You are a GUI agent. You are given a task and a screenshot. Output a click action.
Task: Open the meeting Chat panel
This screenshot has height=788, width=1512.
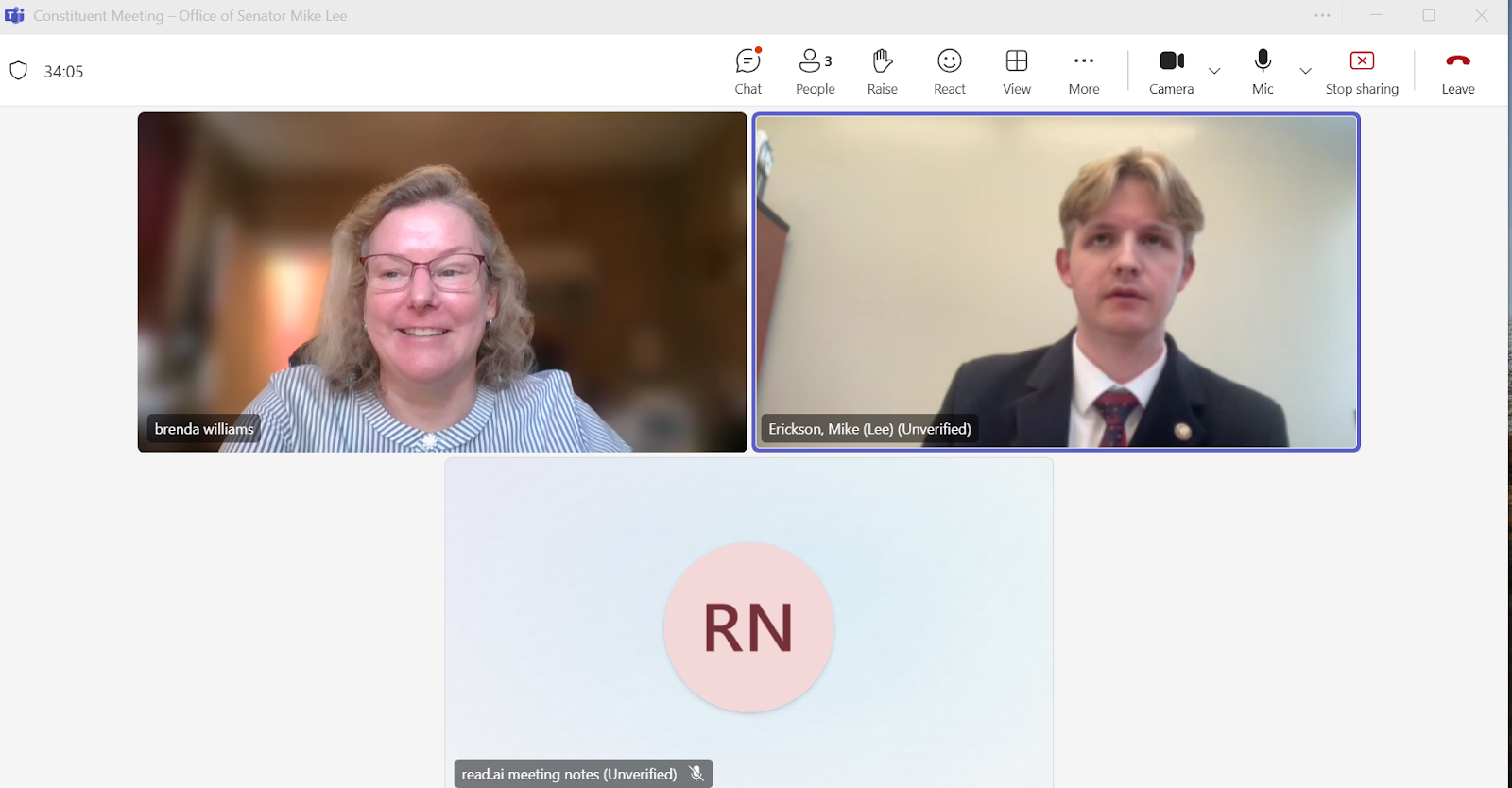(747, 72)
